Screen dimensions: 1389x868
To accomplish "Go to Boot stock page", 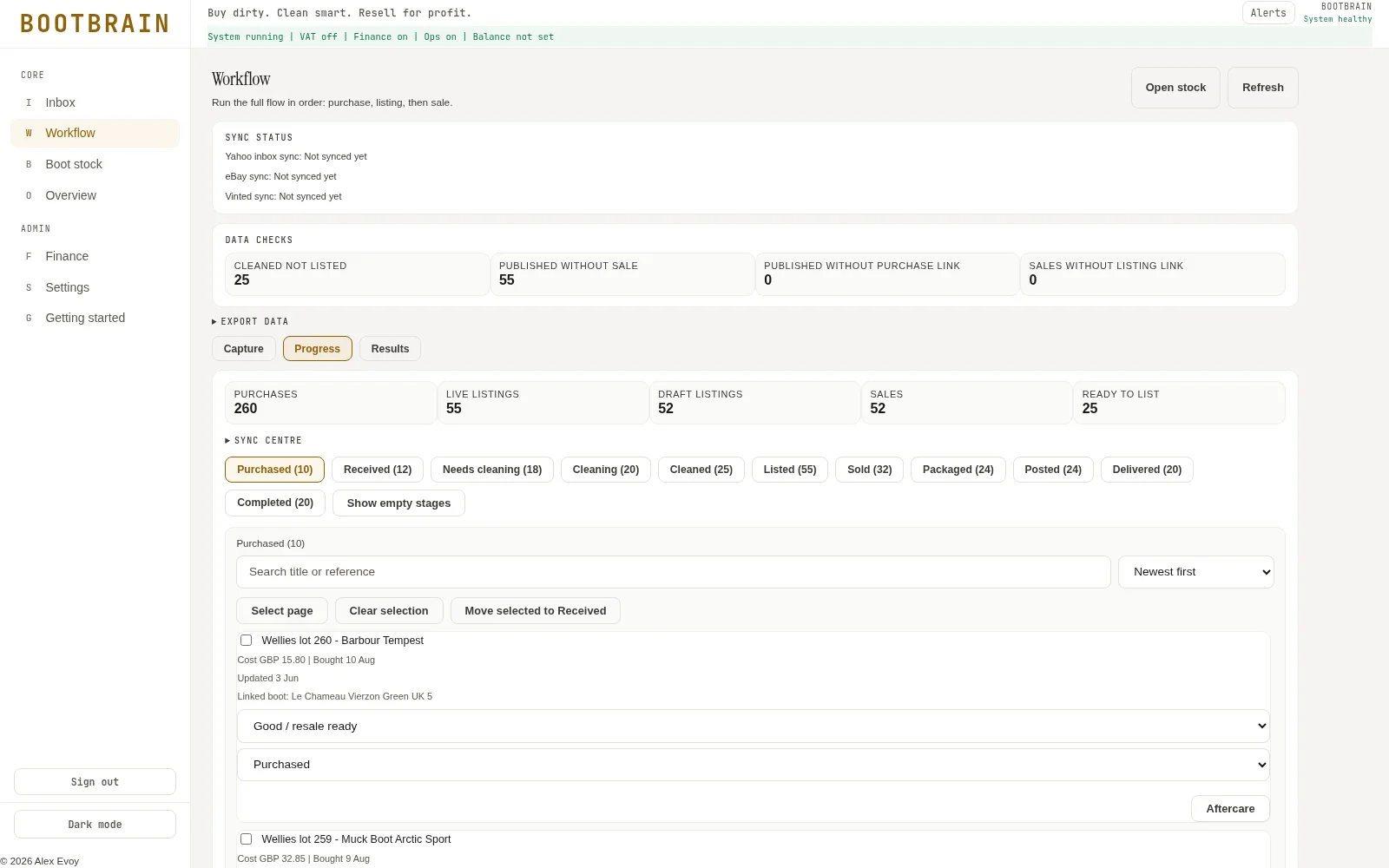I will [x=95, y=164].
